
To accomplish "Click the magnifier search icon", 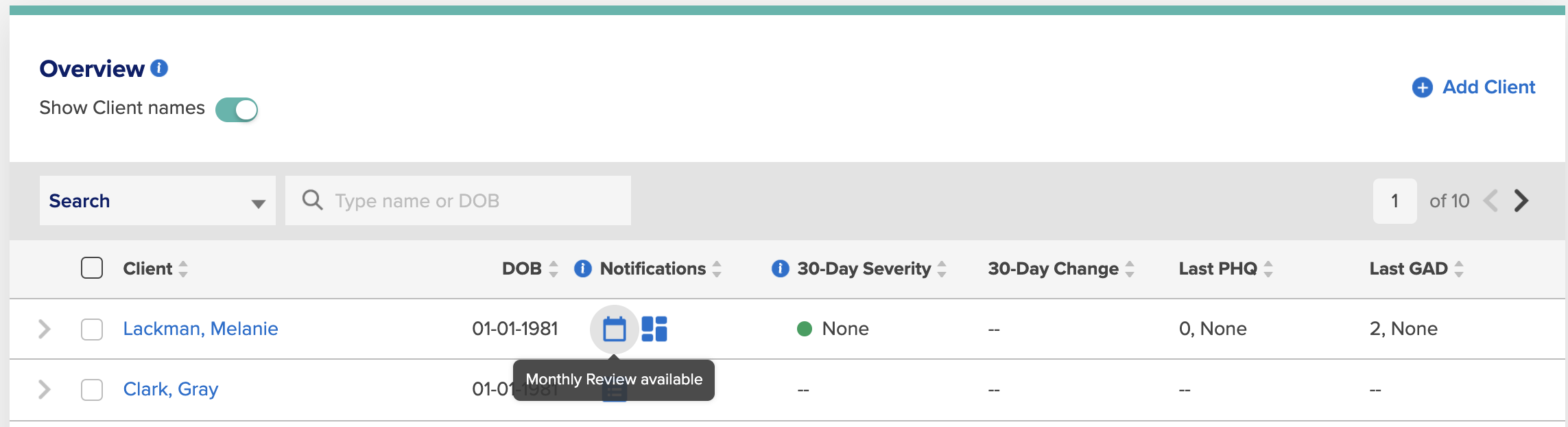I will tap(312, 200).
